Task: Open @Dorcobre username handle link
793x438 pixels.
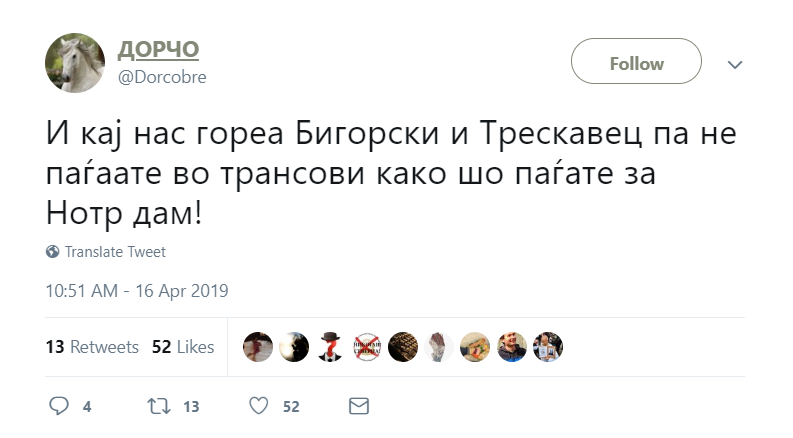Action: point(162,77)
